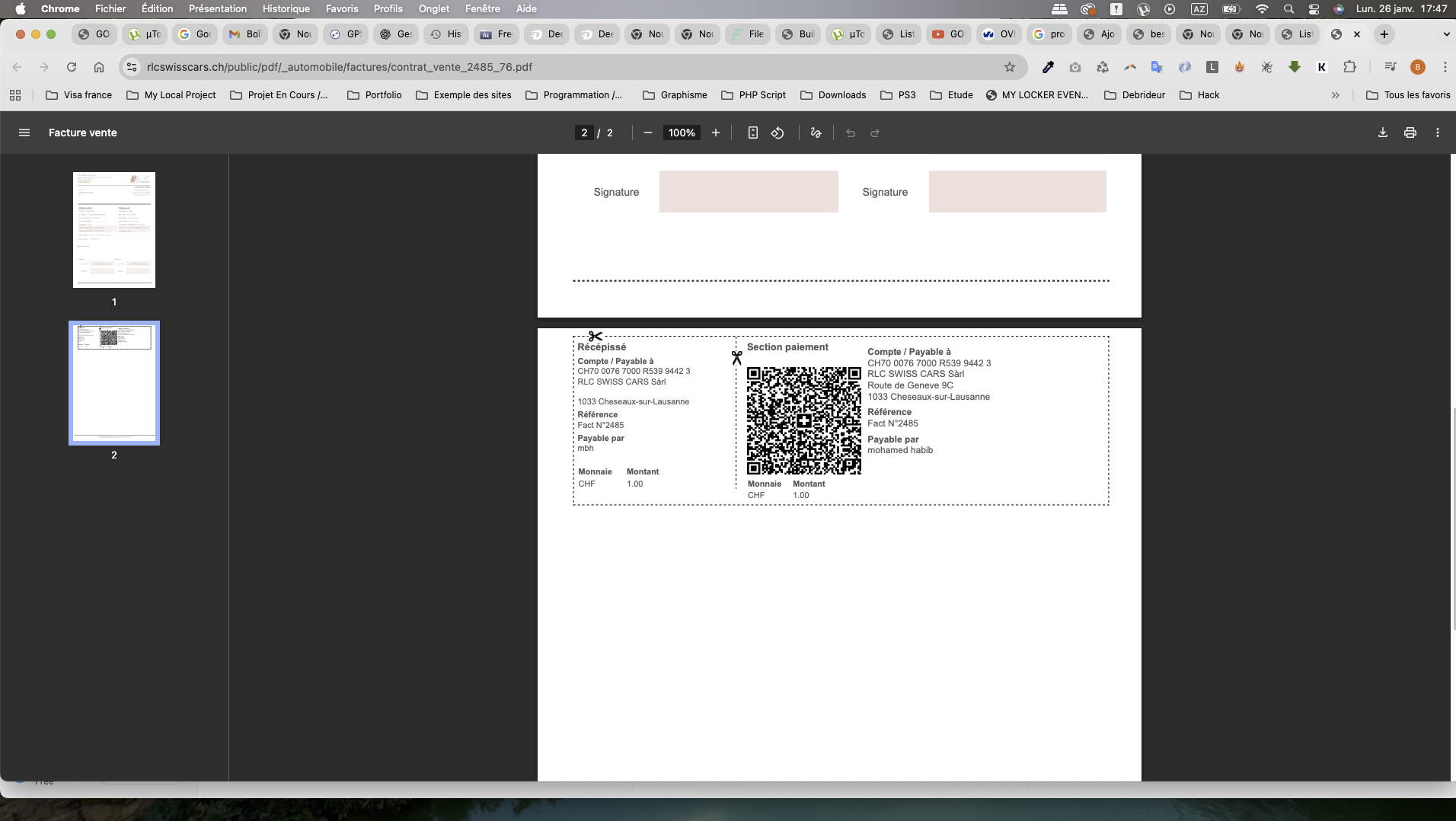
Task: Zoom in on the PDF
Action: pyautogui.click(x=715, y=133)
